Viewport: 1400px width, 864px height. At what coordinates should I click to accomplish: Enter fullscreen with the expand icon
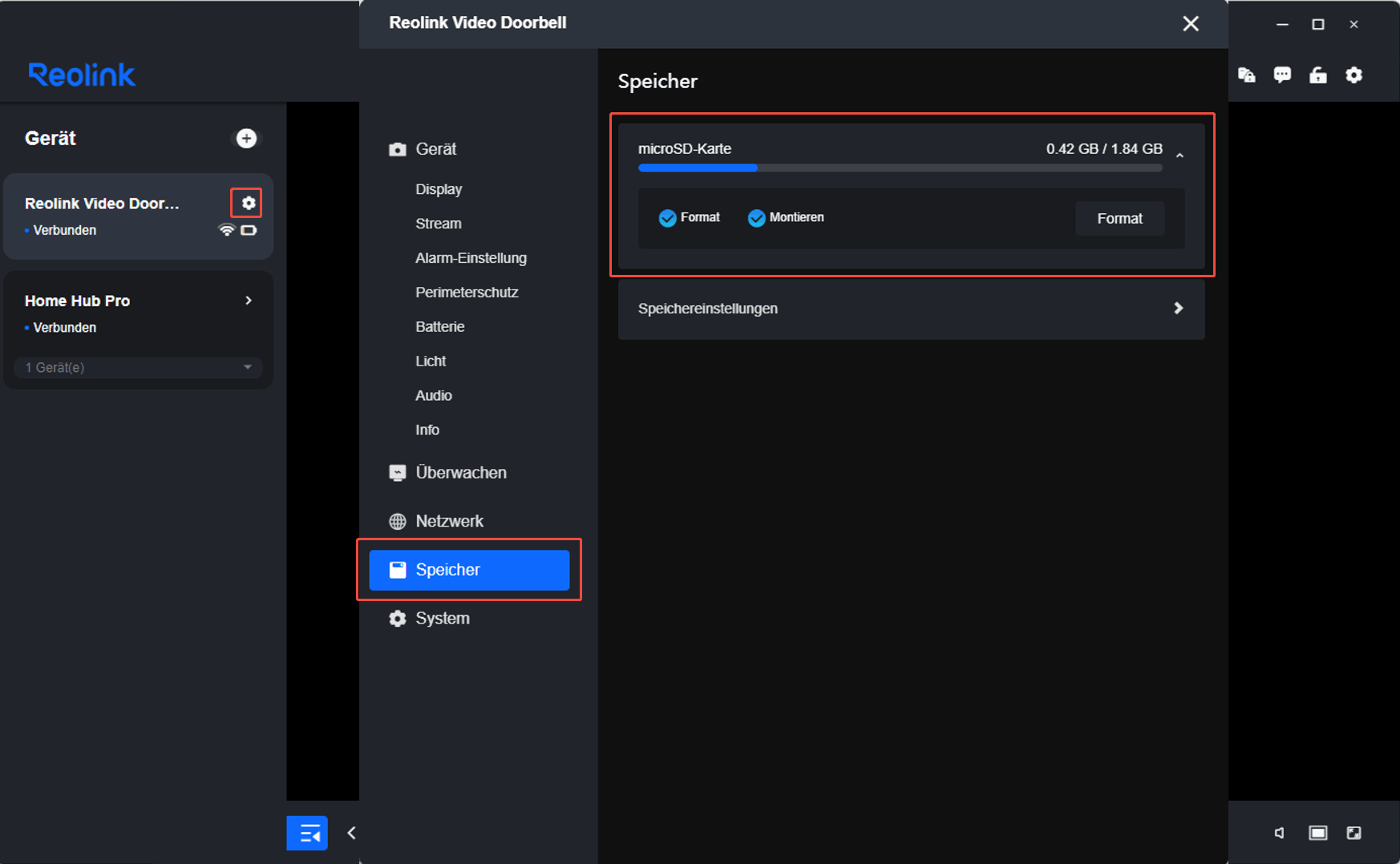[1354, 834]
